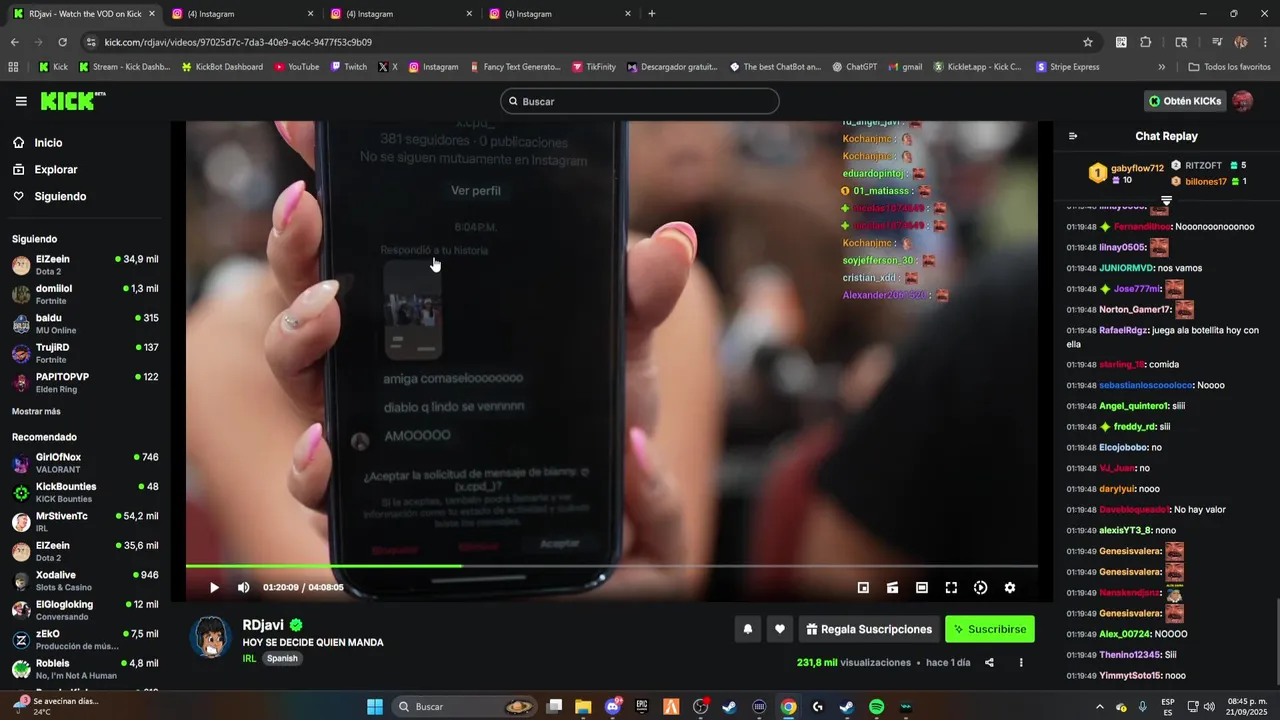Viewport: 1280px width, 720px height.
Task: Click Regala Suscripciones button
Action: click(x=869, y=629)
